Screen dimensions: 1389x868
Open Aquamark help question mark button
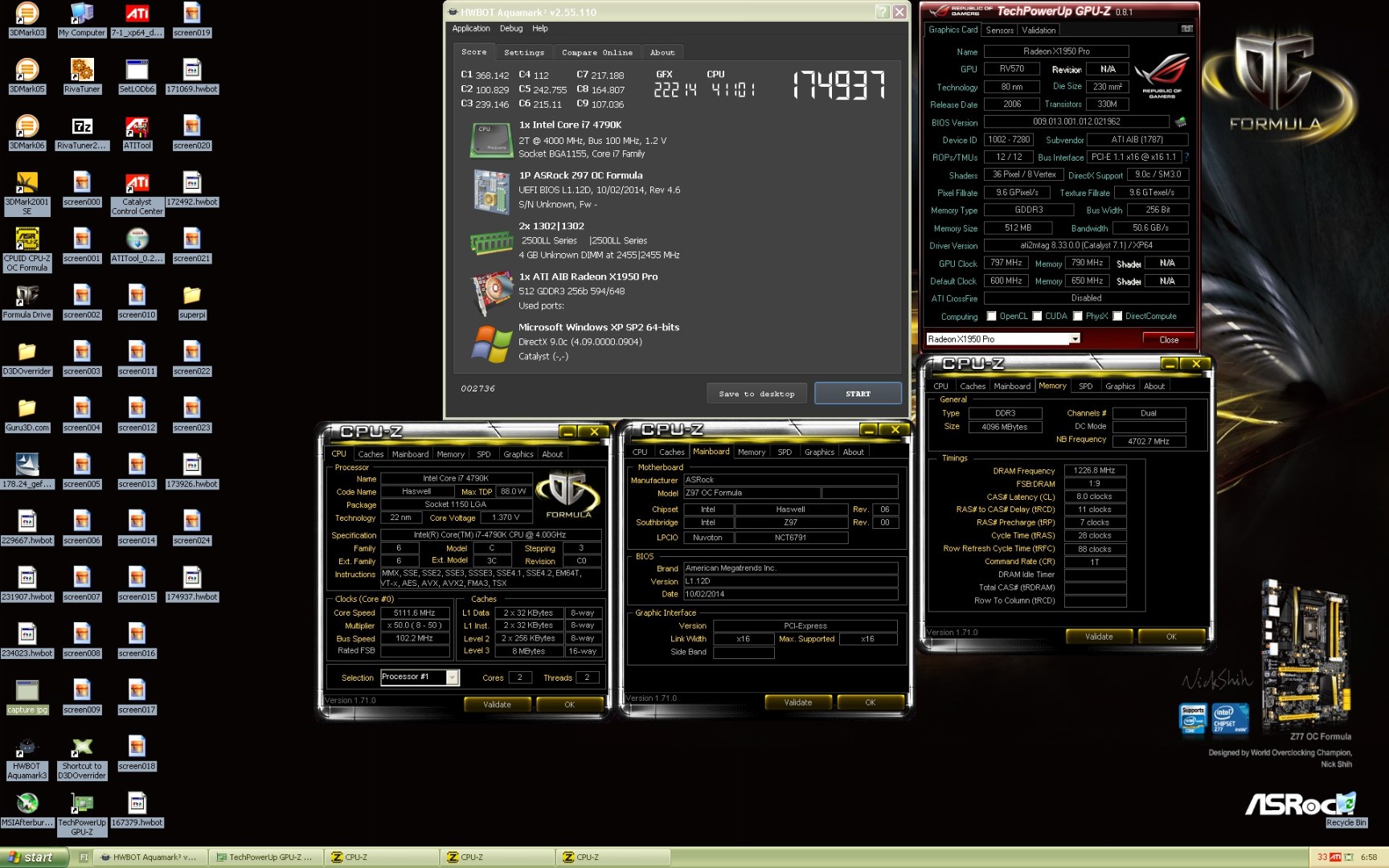[882, 11]
